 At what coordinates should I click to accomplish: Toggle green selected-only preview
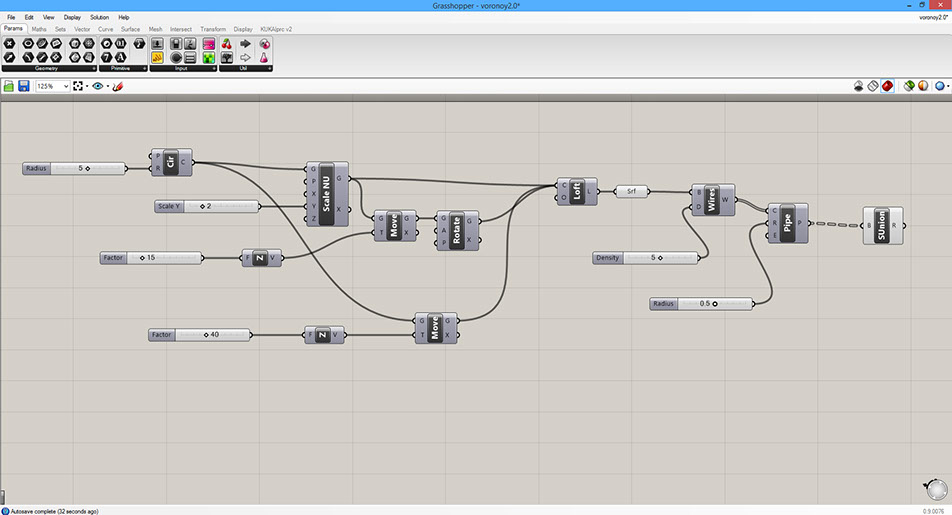tap(909, 86)
